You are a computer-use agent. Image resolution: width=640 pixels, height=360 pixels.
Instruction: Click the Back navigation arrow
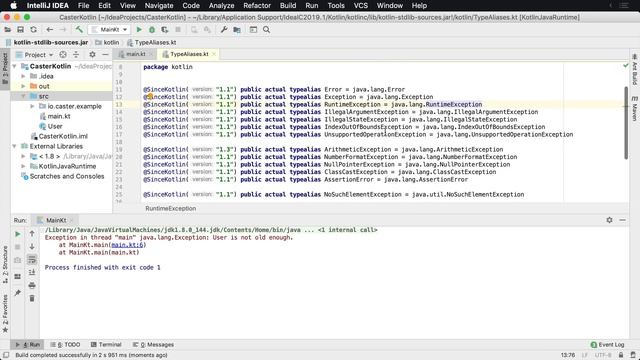pyautogui.click(x=49, y=30)
